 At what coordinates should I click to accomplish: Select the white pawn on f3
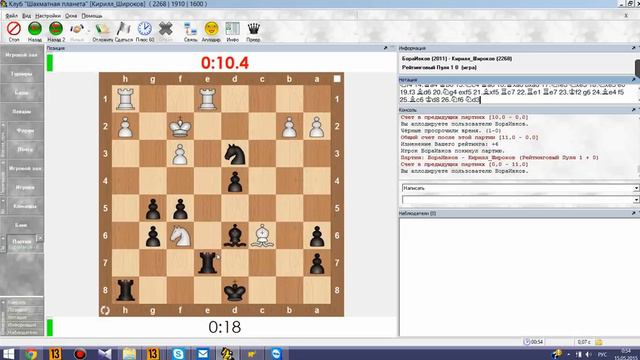click(x=180, y=153)
